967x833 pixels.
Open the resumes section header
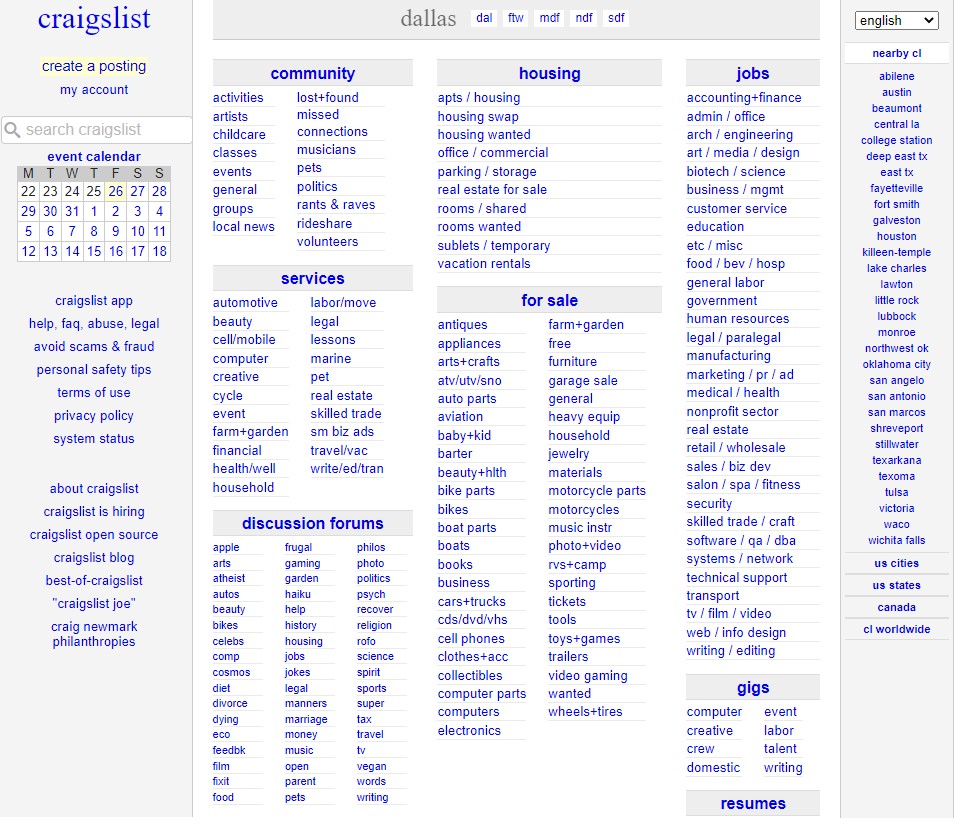752,803
